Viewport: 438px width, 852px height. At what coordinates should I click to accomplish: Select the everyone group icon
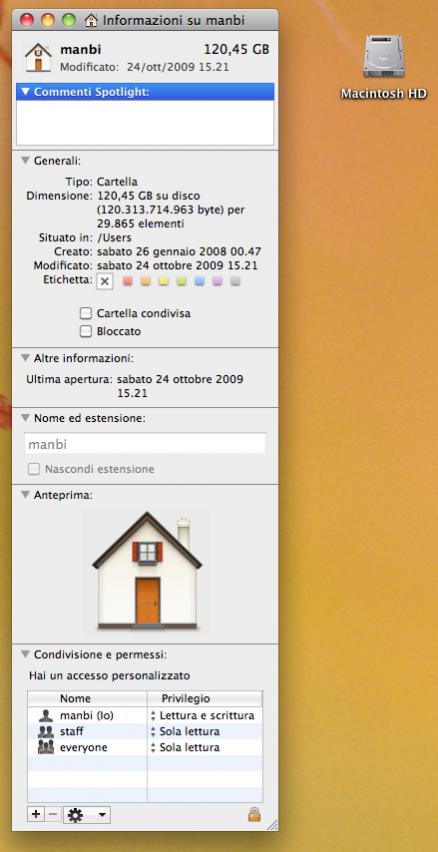point(46,747)
